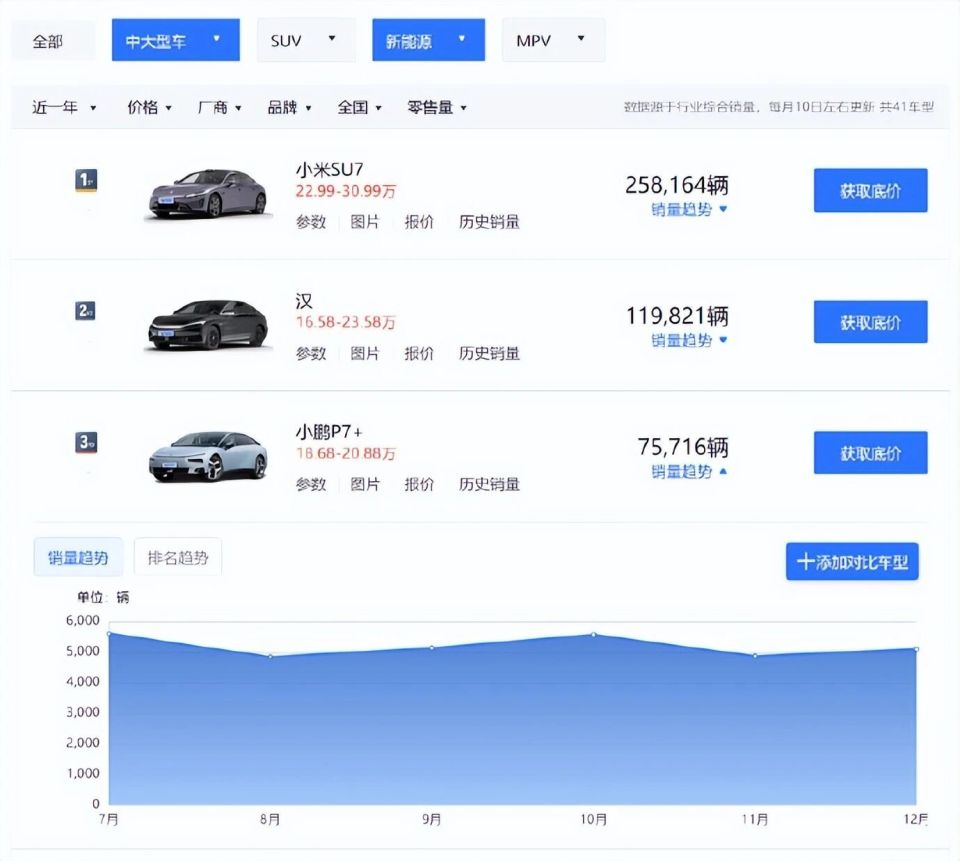
Task: Open the 近一年 time range dropdown
Action: tap(60, 106)
